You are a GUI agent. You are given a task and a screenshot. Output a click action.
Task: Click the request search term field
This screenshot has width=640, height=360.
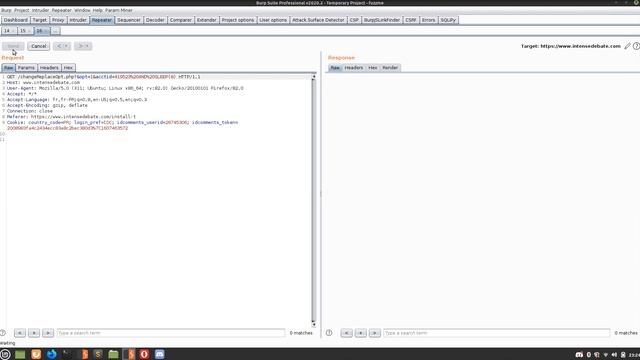[x=171, y=333]
